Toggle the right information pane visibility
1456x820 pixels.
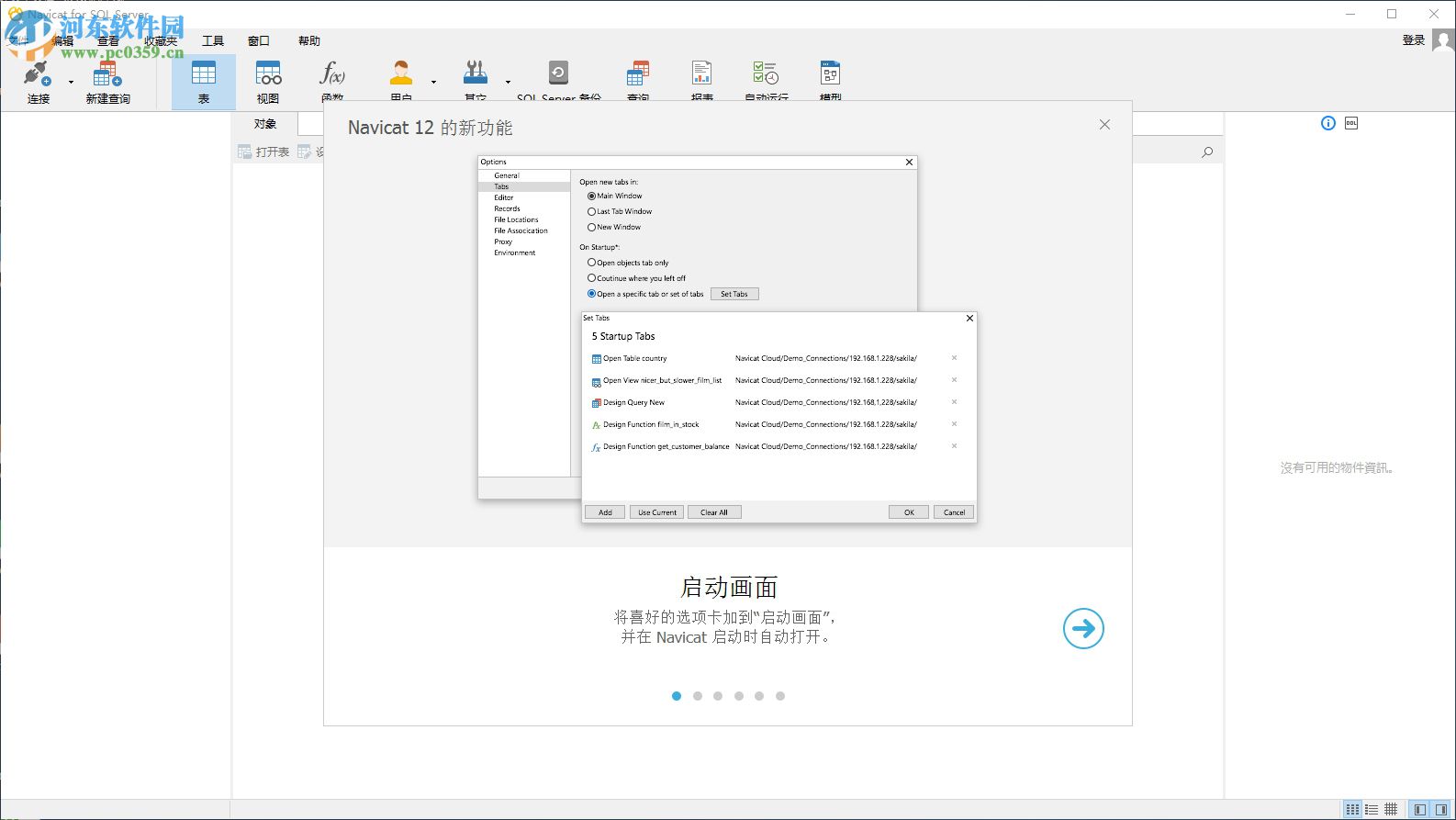click(x=1441, y=809)
